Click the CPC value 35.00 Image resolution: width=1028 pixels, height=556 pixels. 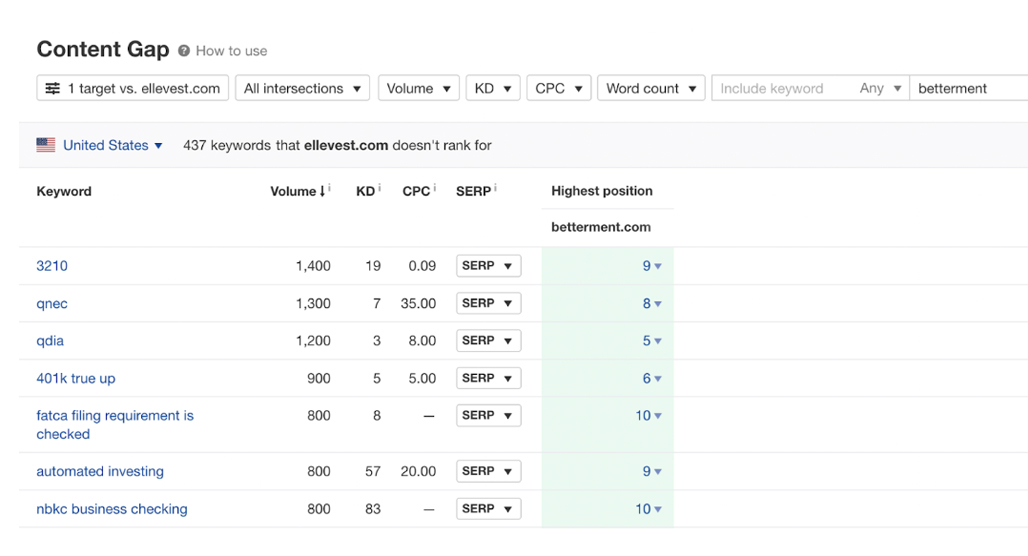[x=418, y=304]
